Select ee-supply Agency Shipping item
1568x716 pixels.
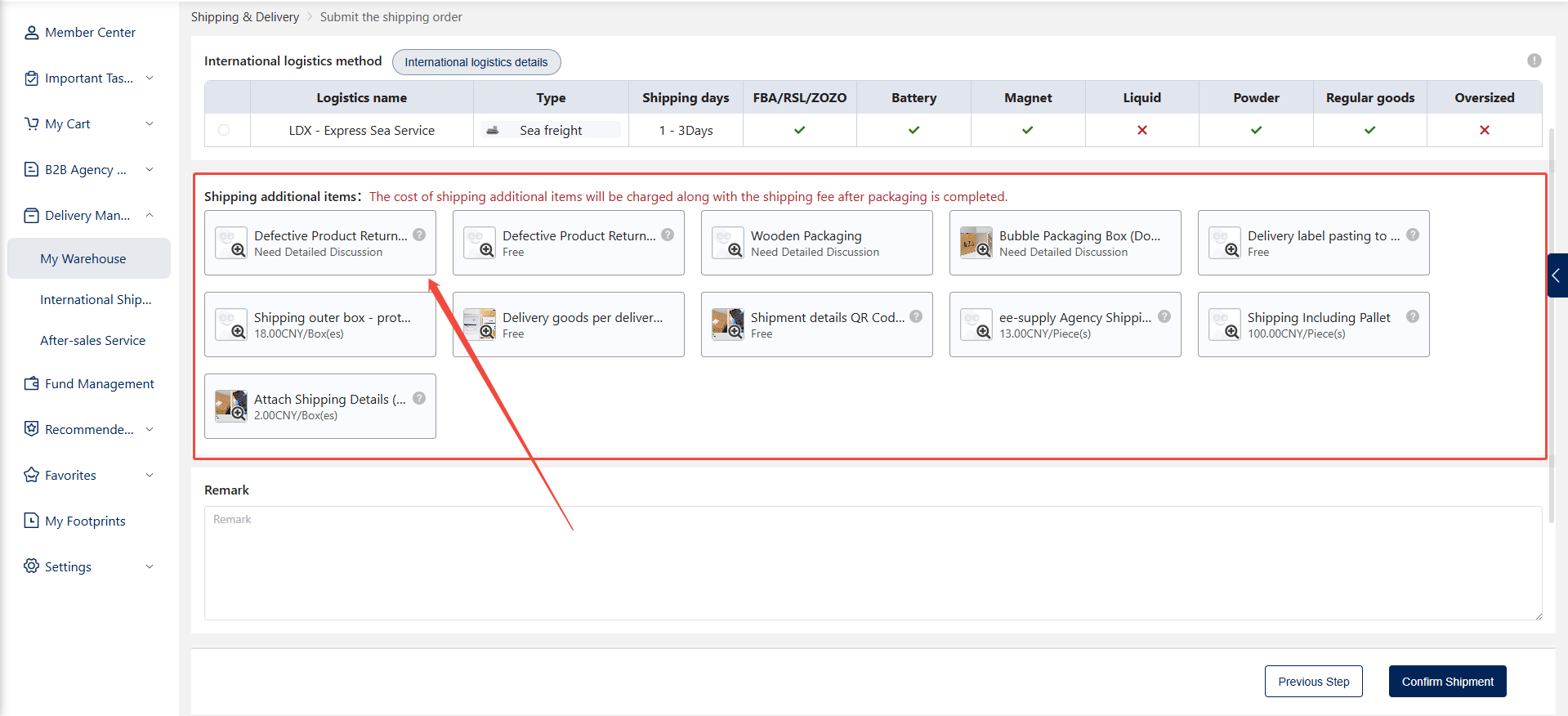pyautogui.click(x=1065, y=324)
